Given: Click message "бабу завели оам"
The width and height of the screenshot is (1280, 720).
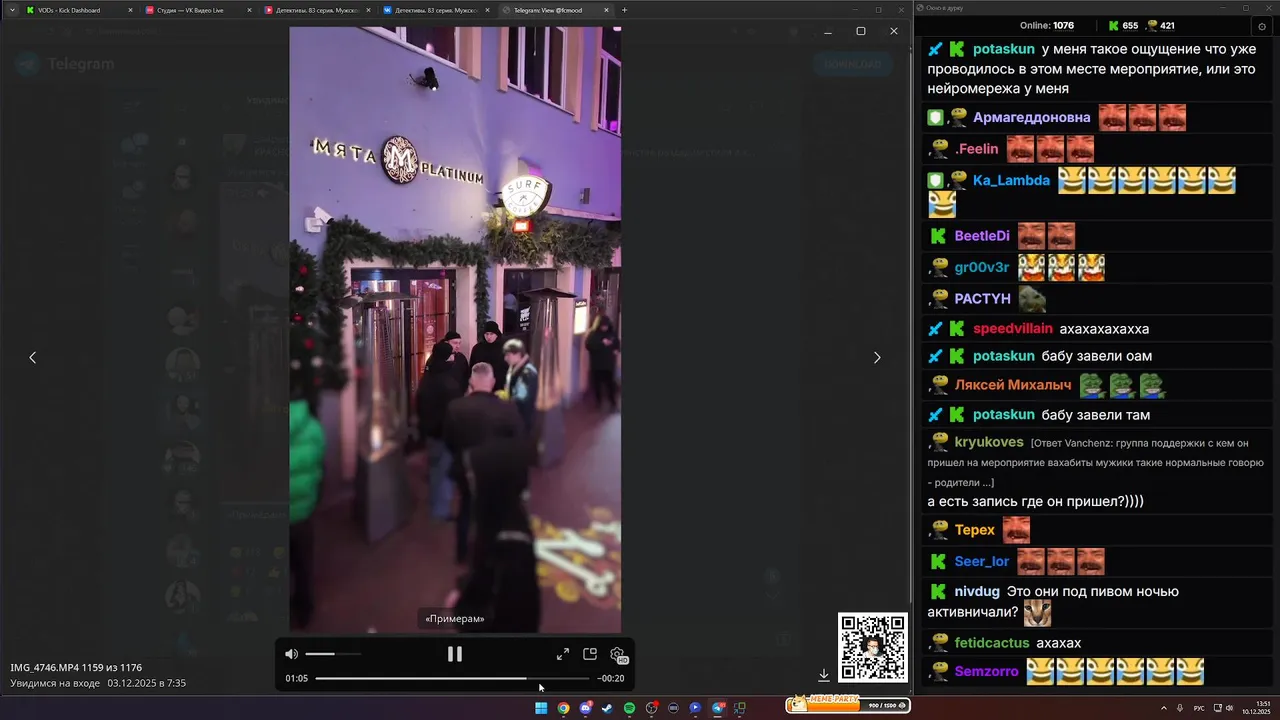Looking at the screenshot, I should coord(1097,357).
